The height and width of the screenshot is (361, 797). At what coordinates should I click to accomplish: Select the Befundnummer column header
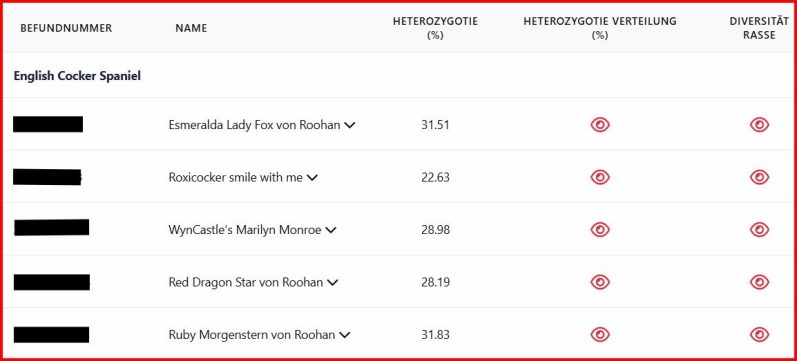tap(66, 28)
